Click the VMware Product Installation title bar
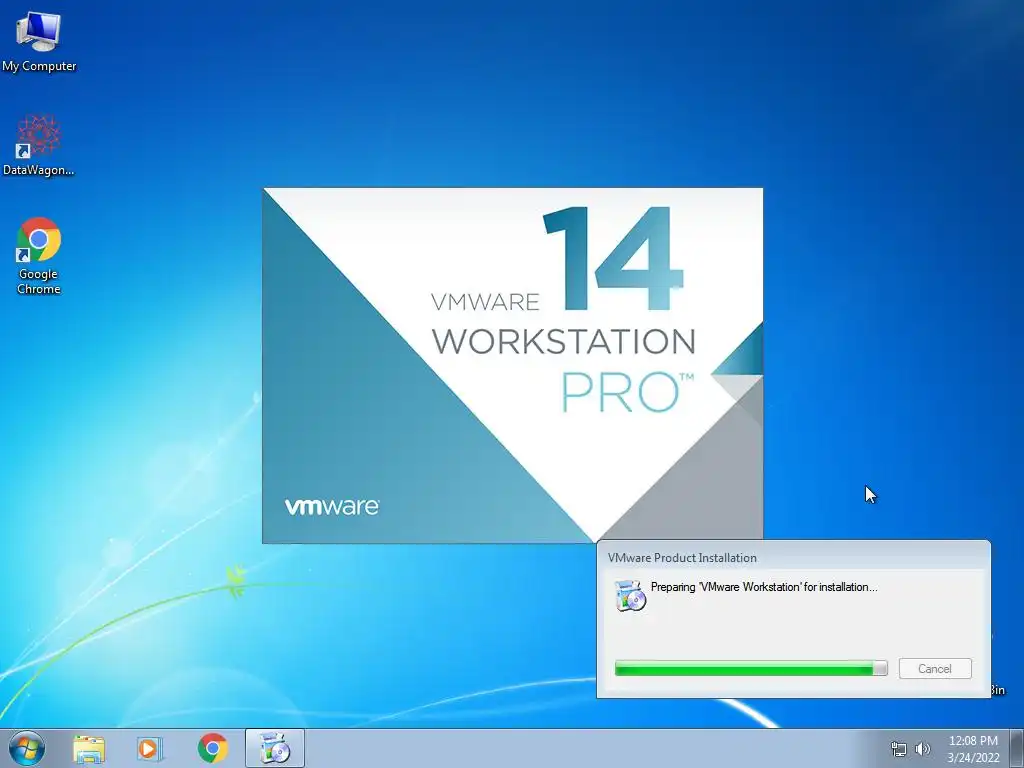 point(793,557)
